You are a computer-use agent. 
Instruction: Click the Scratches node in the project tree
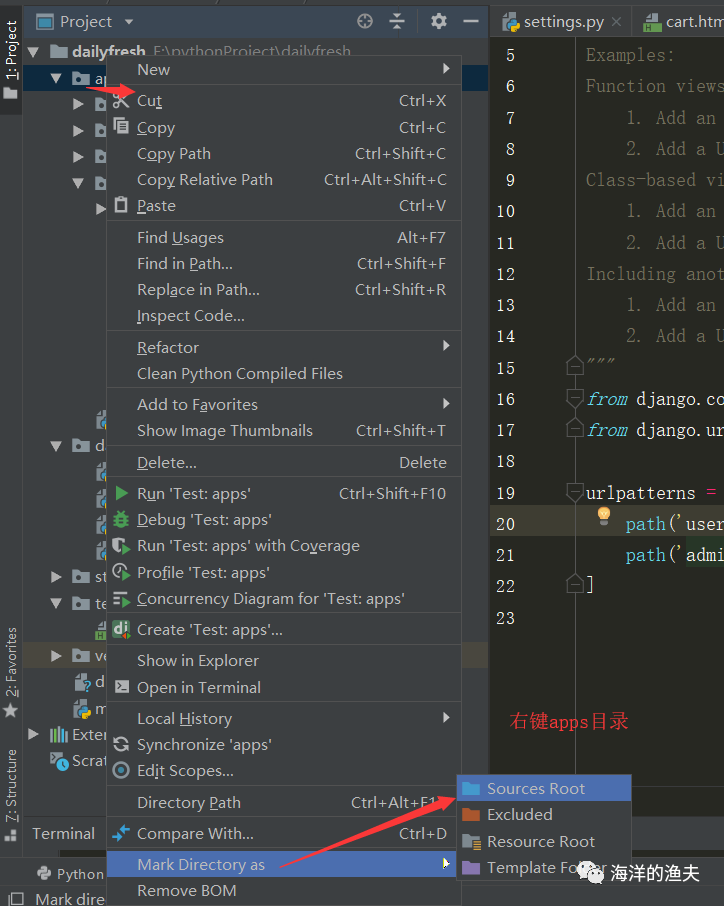click(x=79, y=761)
